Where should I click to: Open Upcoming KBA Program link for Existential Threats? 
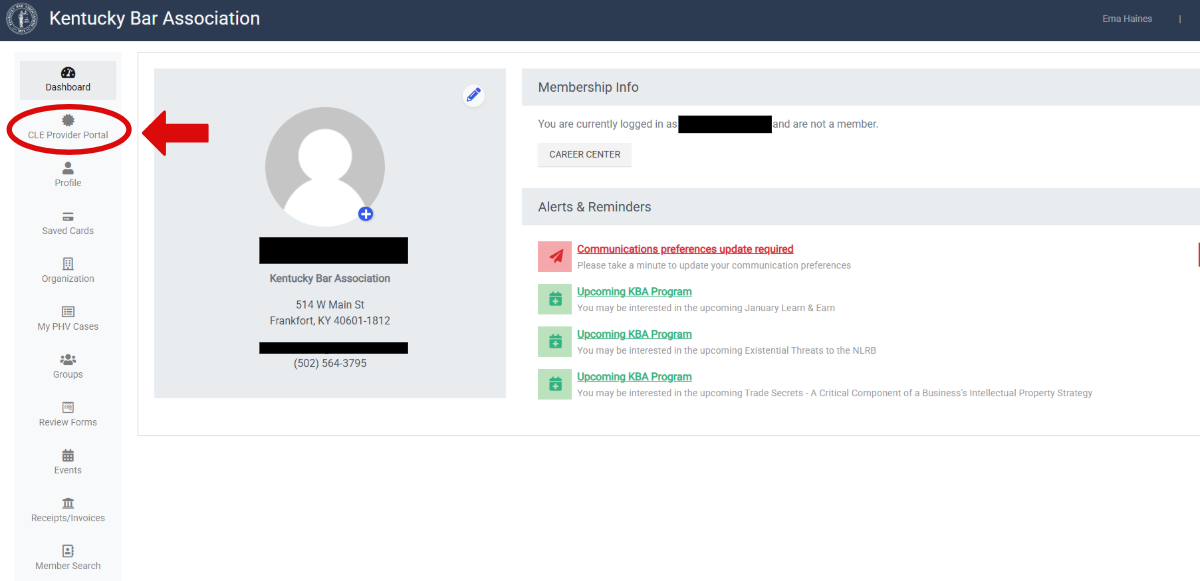tap(634, 334)
